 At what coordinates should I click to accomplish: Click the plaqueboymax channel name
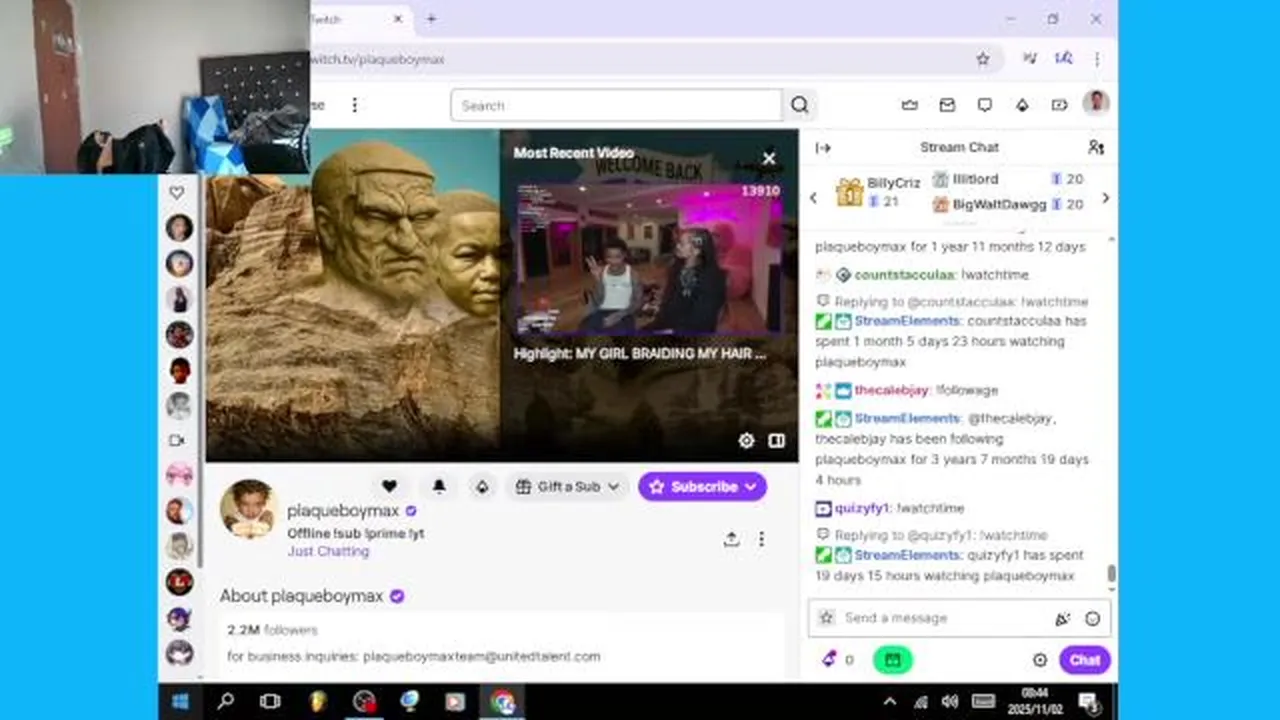(x=343, y=511)
